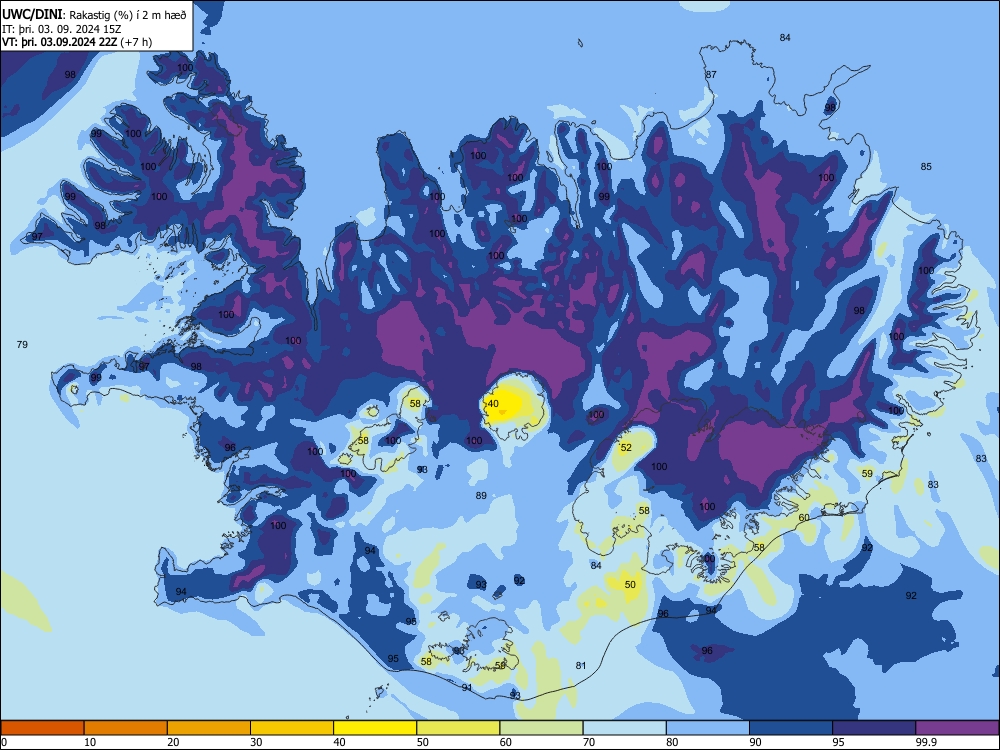Click the amber 30–40 legend swatch
This screenshot has width=1000, height=750.
tap(292, 728)
